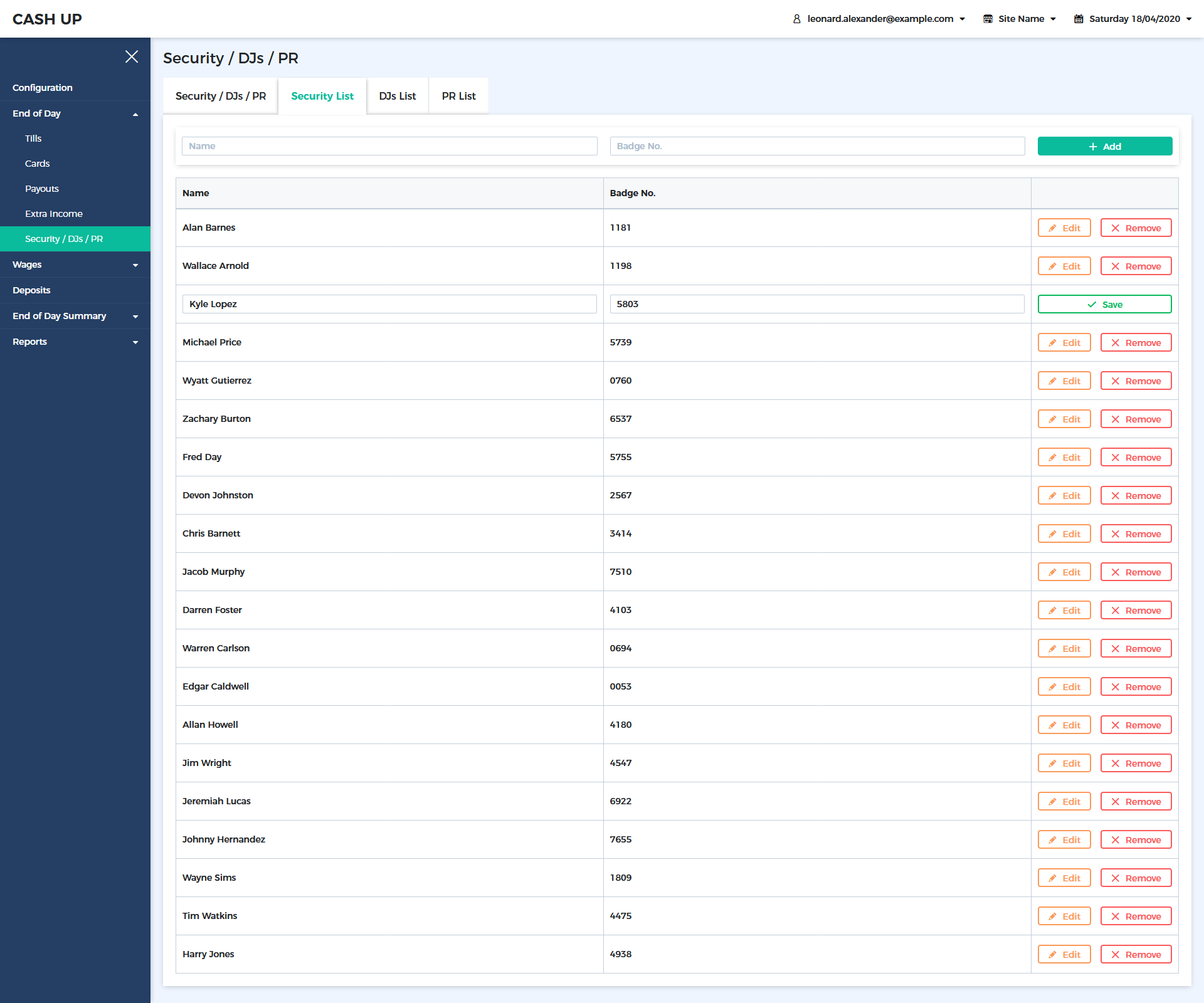Open the Site Name dropdown
Image resolution: width=1204 pixels, height=1003 pixels.
1026,19
